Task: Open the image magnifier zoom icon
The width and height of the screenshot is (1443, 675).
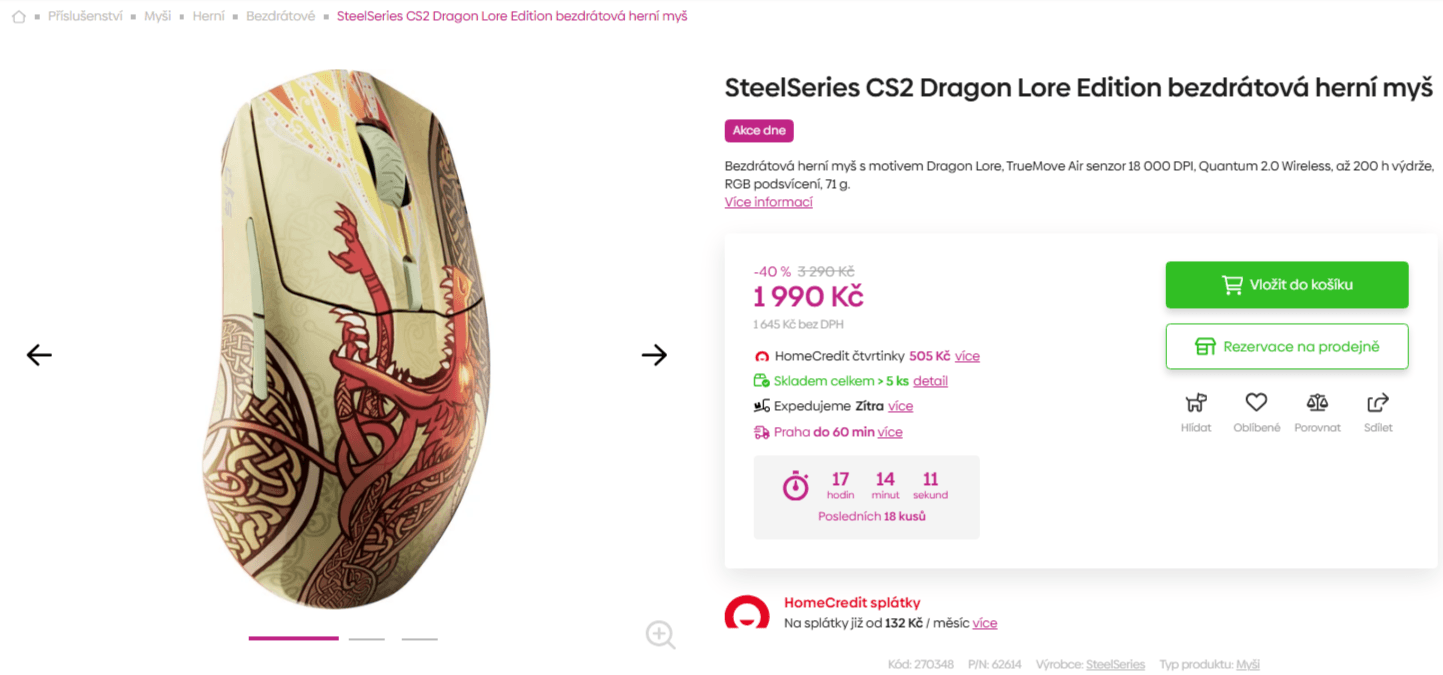Action: click(x=660, y=635)
